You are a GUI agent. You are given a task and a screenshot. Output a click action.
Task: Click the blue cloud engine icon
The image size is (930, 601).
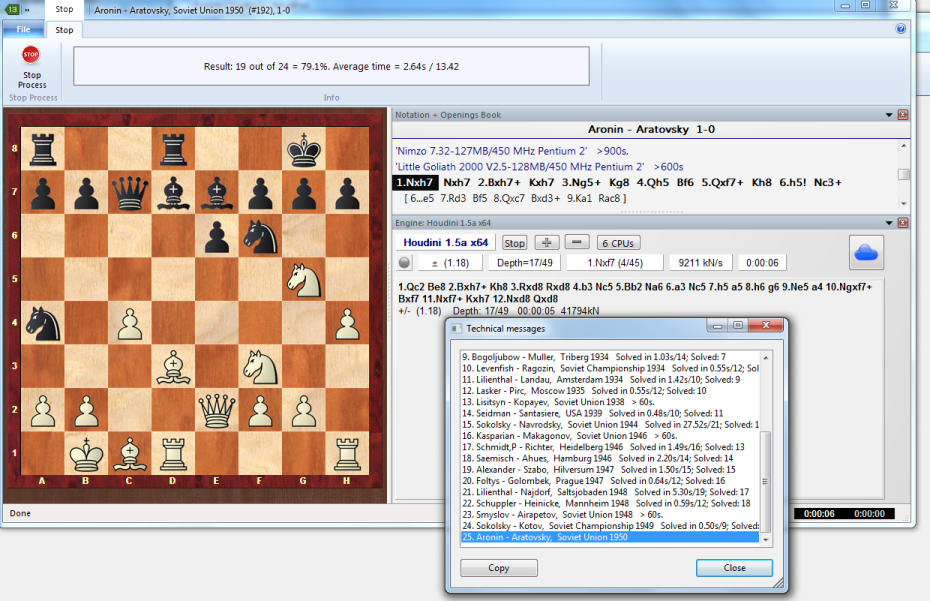click(x=867, y=253)
